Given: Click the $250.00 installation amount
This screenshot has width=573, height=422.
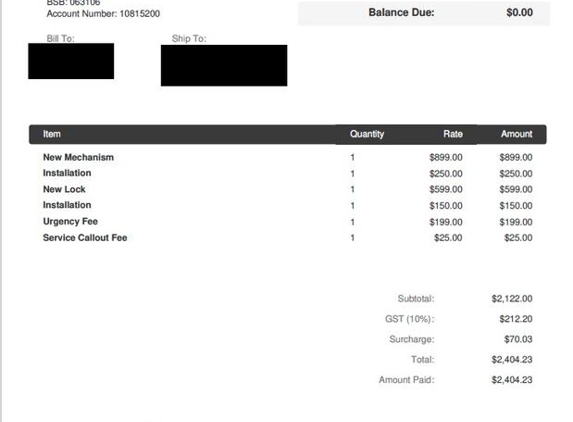Looking at the screenshot, I should click(x=516, y=174).
